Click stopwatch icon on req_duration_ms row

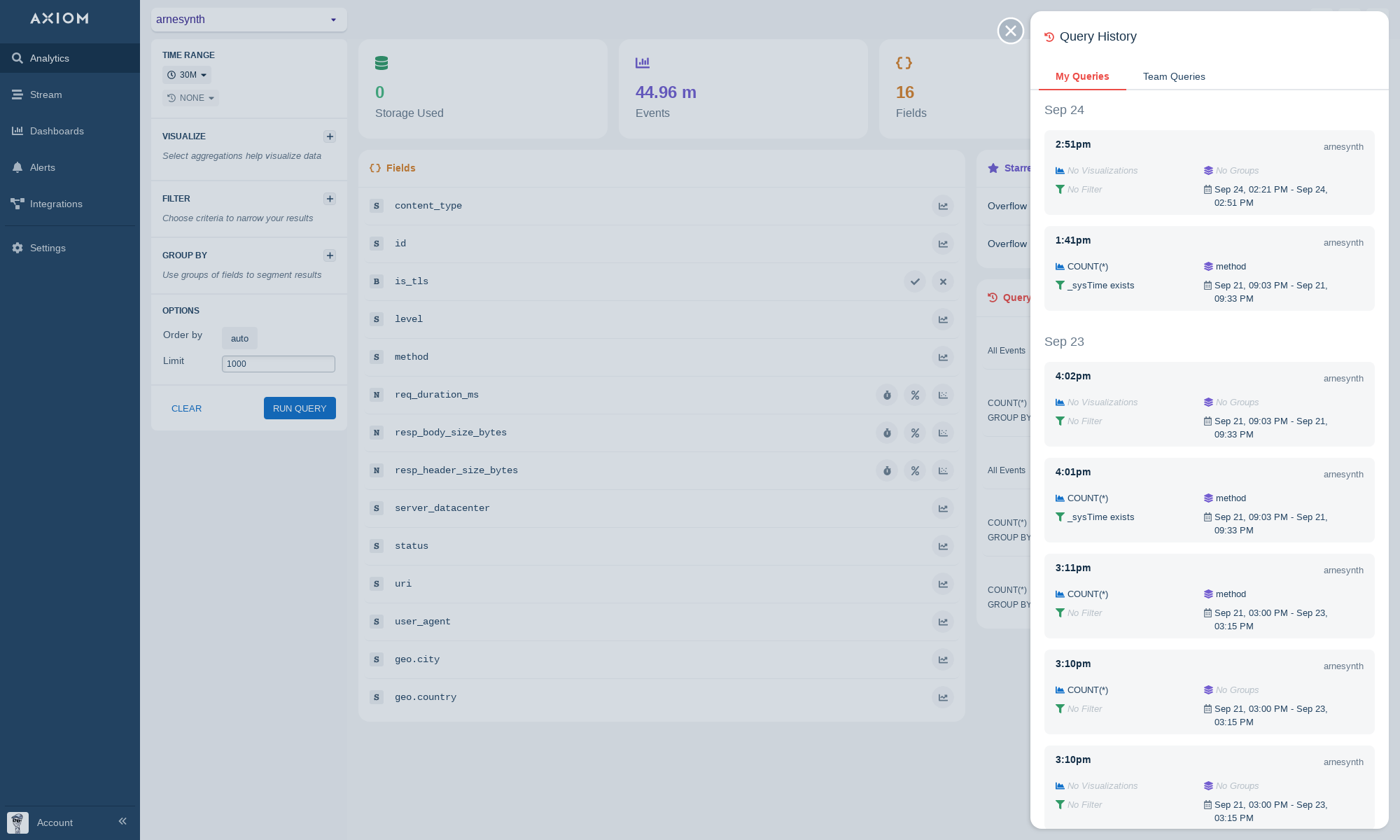(x=887, y=395)
